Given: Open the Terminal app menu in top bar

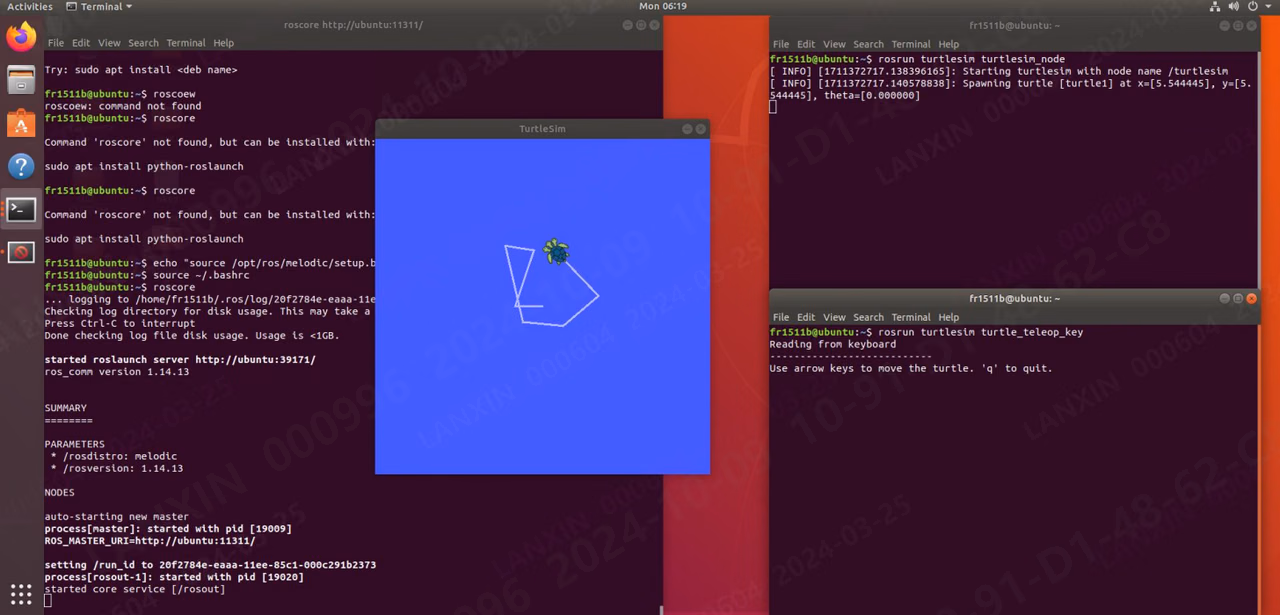Looking at the screenshot, I should pyautogui.click(x=99, y=6).
